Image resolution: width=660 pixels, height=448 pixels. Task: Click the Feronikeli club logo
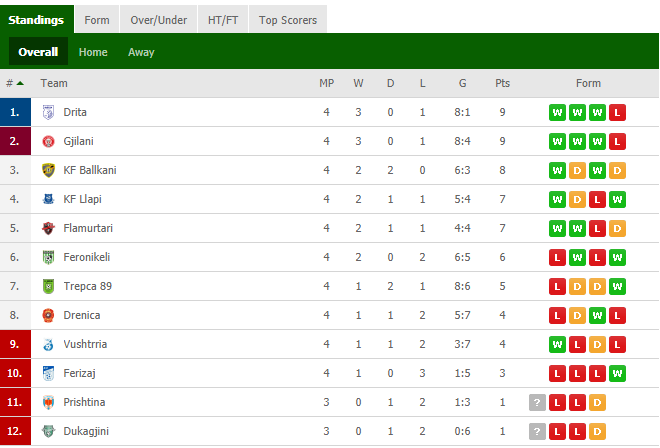click(x=48, y=257)
